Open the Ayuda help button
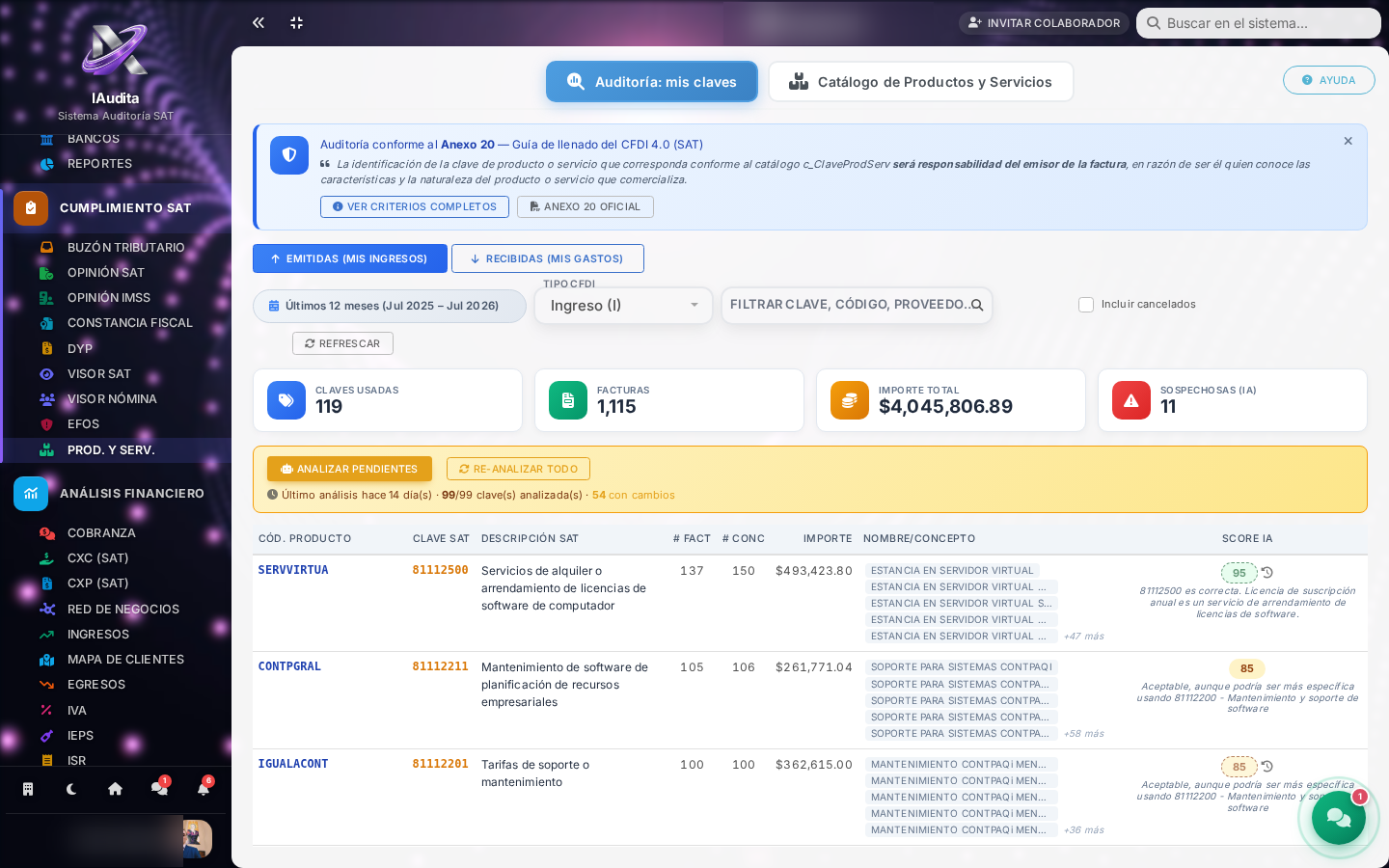Image resolution: width=1389 pixels, height=868 pixels. 1329,80
